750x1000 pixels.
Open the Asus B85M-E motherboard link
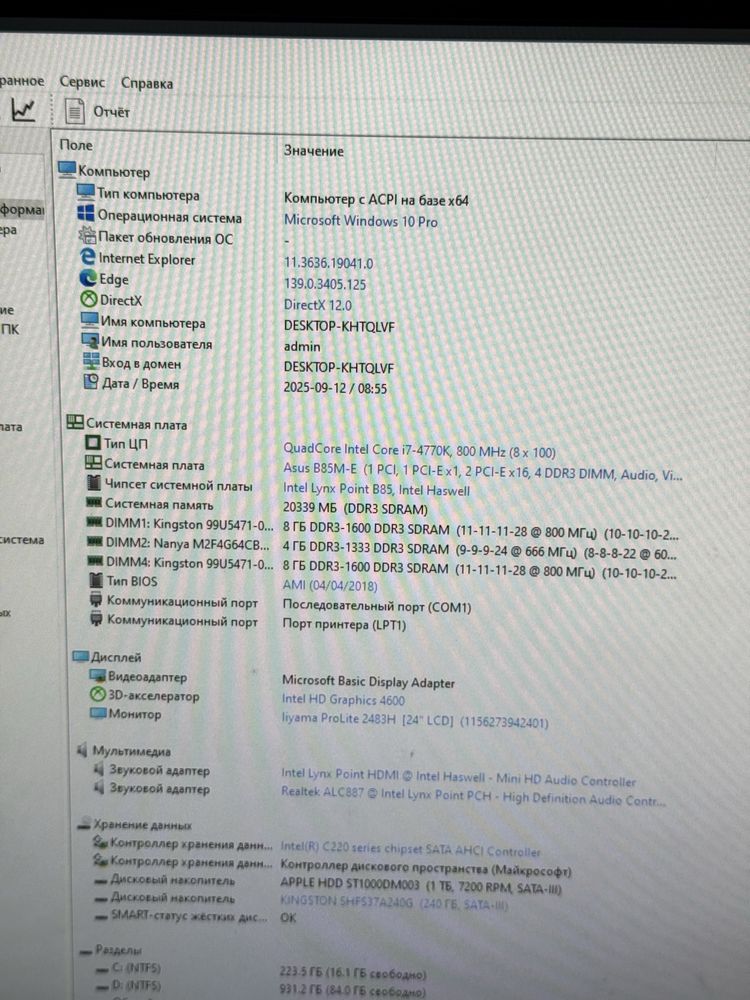coord(483,472)
